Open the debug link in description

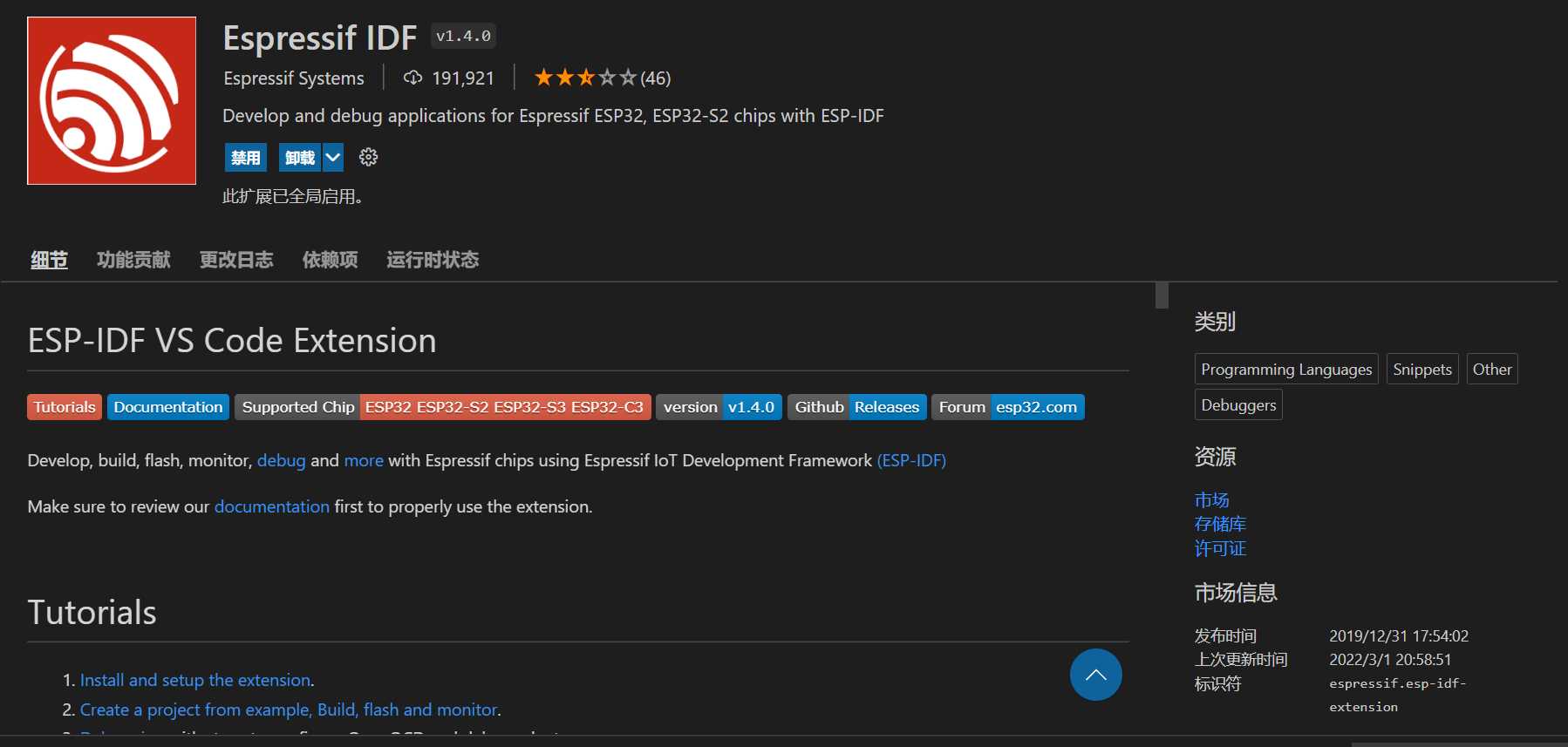[281, 460]
